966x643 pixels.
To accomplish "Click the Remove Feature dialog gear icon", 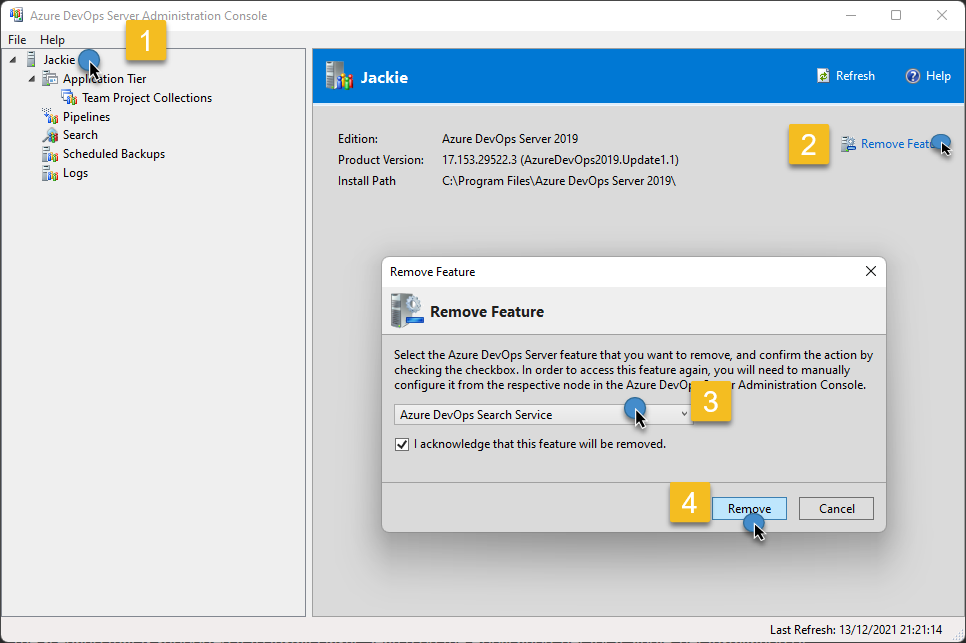I will point(407,310).
